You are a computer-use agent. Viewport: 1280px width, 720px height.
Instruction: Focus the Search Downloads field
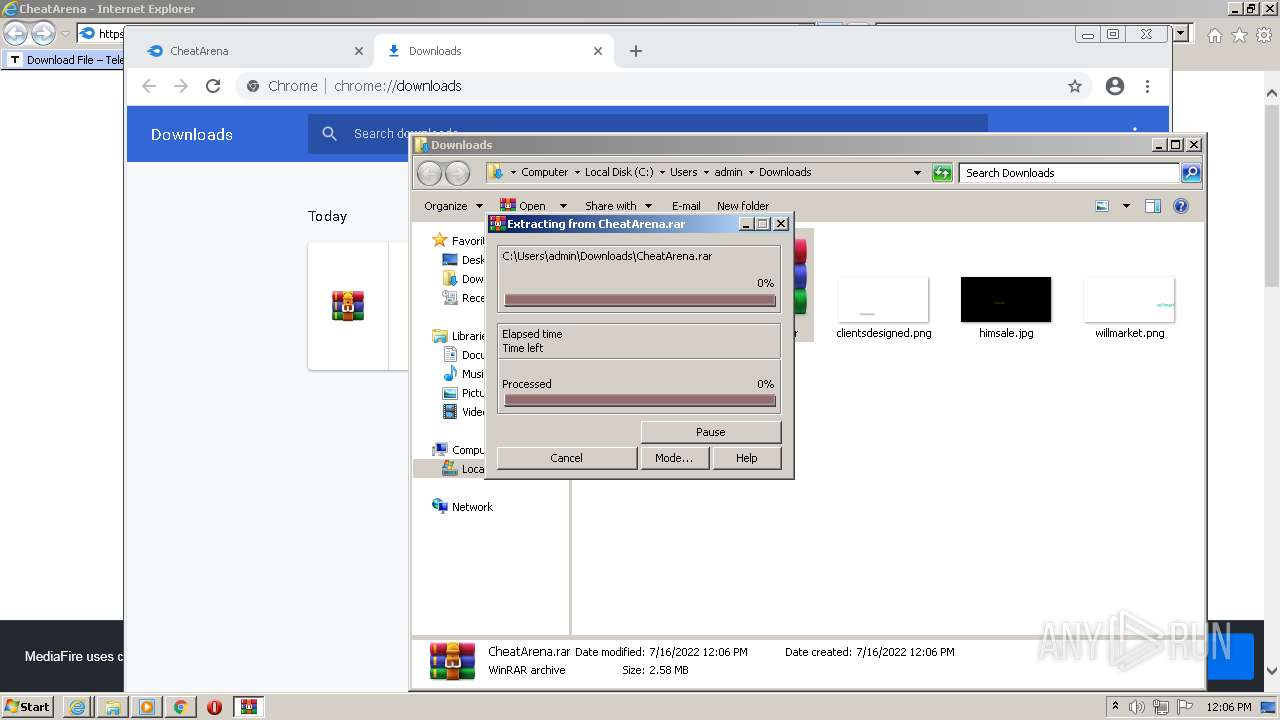[x=1069, y=173]
